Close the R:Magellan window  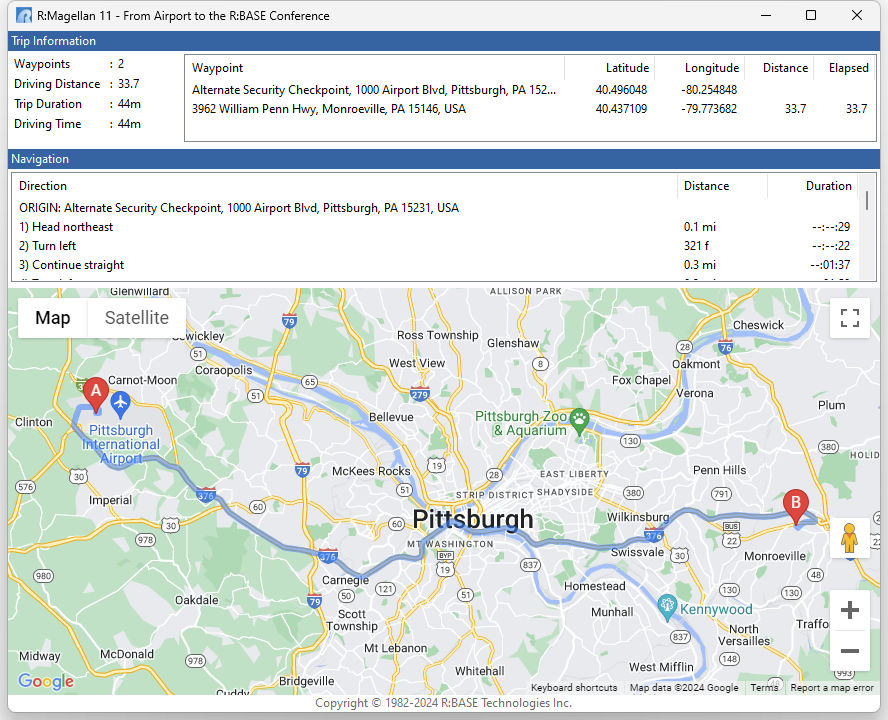tap(857, 15)
